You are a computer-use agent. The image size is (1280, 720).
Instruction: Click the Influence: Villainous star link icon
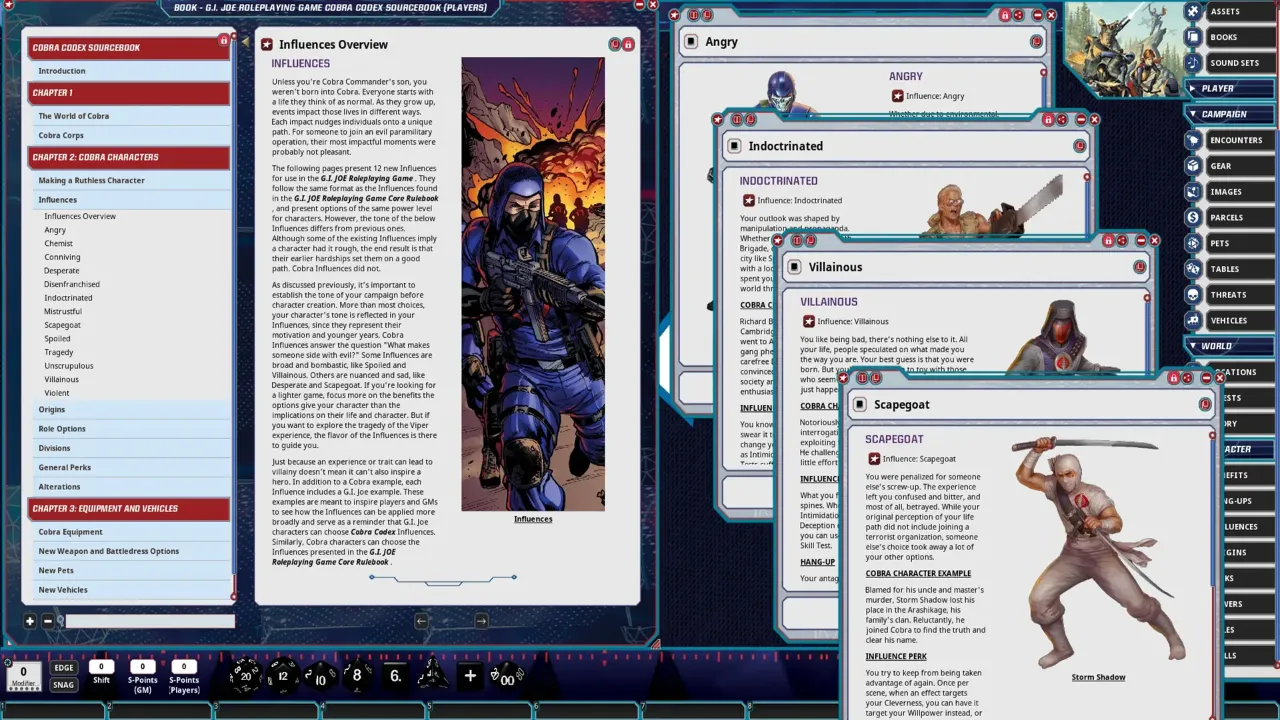click(809, 322)
